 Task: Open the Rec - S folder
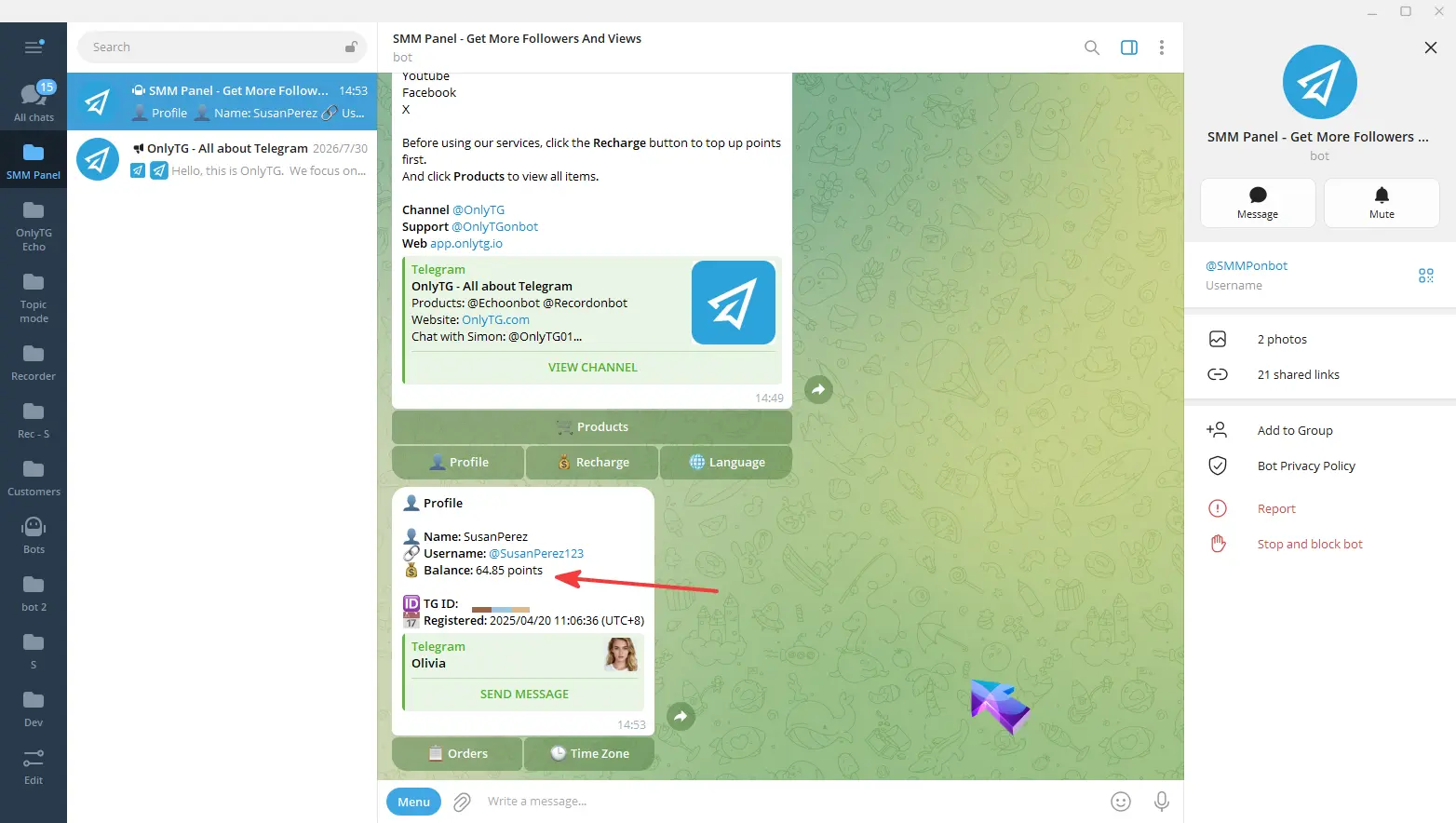[x=34, y=420]
